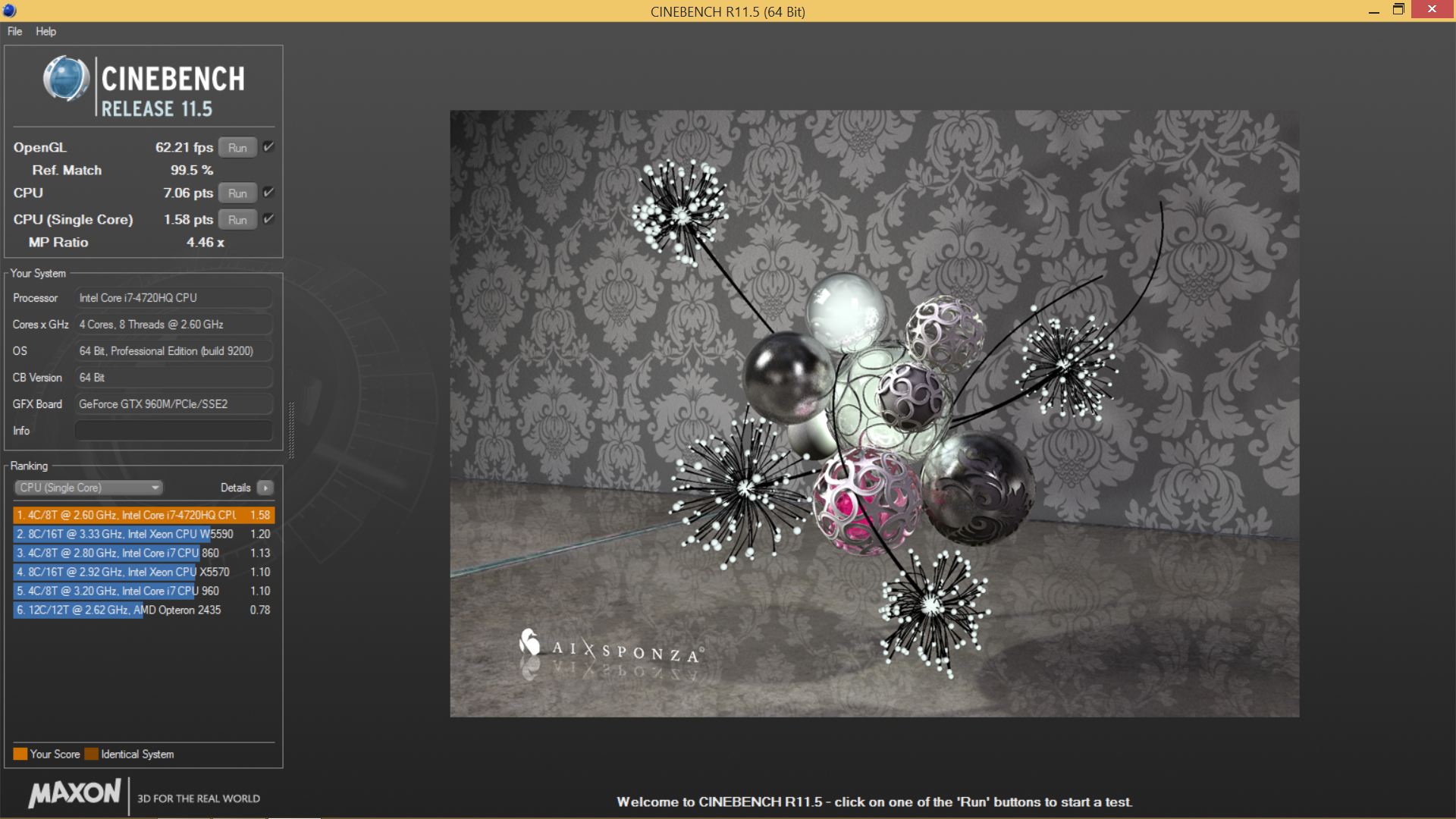This screenshot has height=819, width=1456.
Task: Open the ranking type dropdown
Action: point(89,488)
